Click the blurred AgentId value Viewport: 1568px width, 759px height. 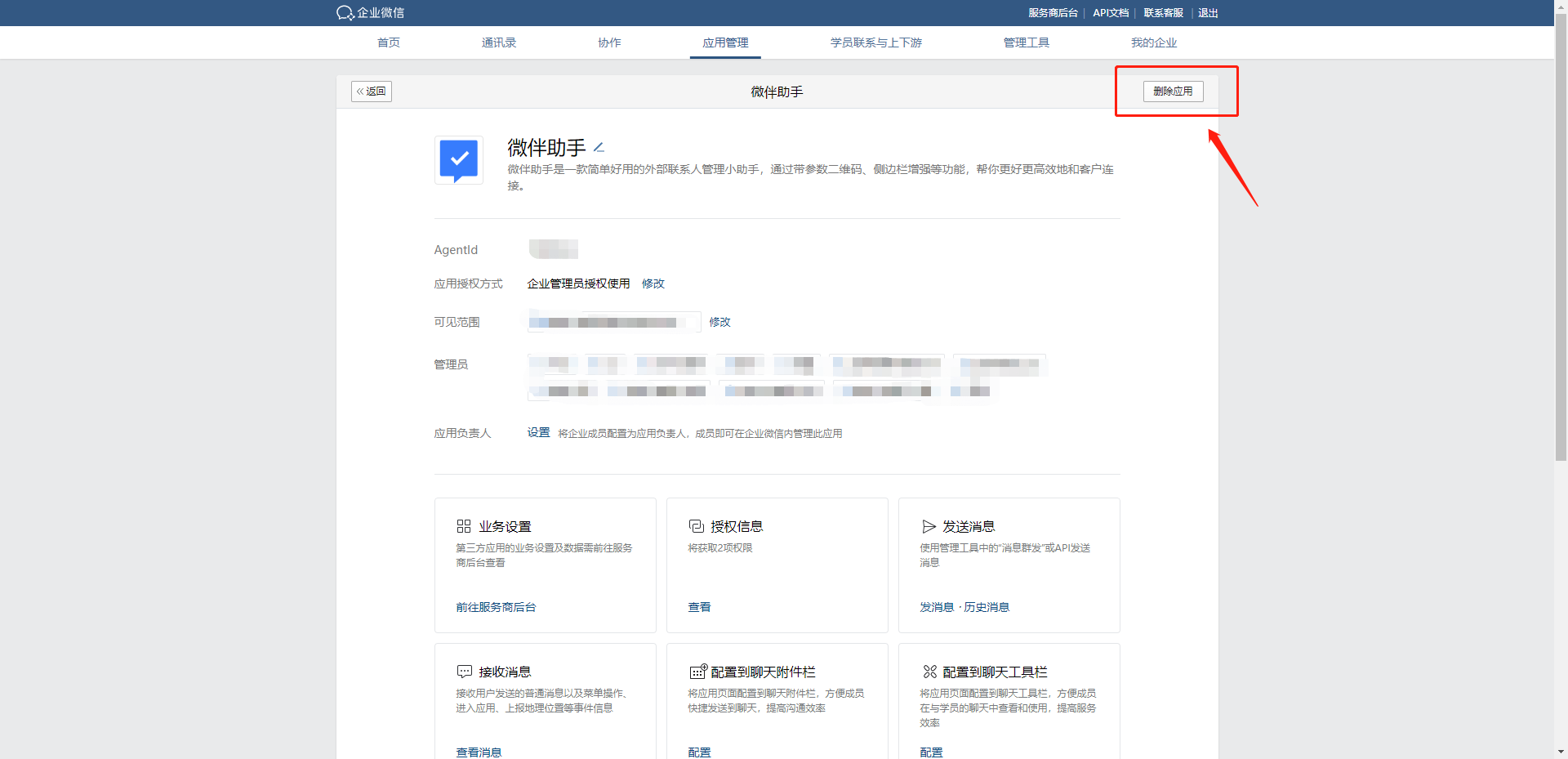[554, 249]
